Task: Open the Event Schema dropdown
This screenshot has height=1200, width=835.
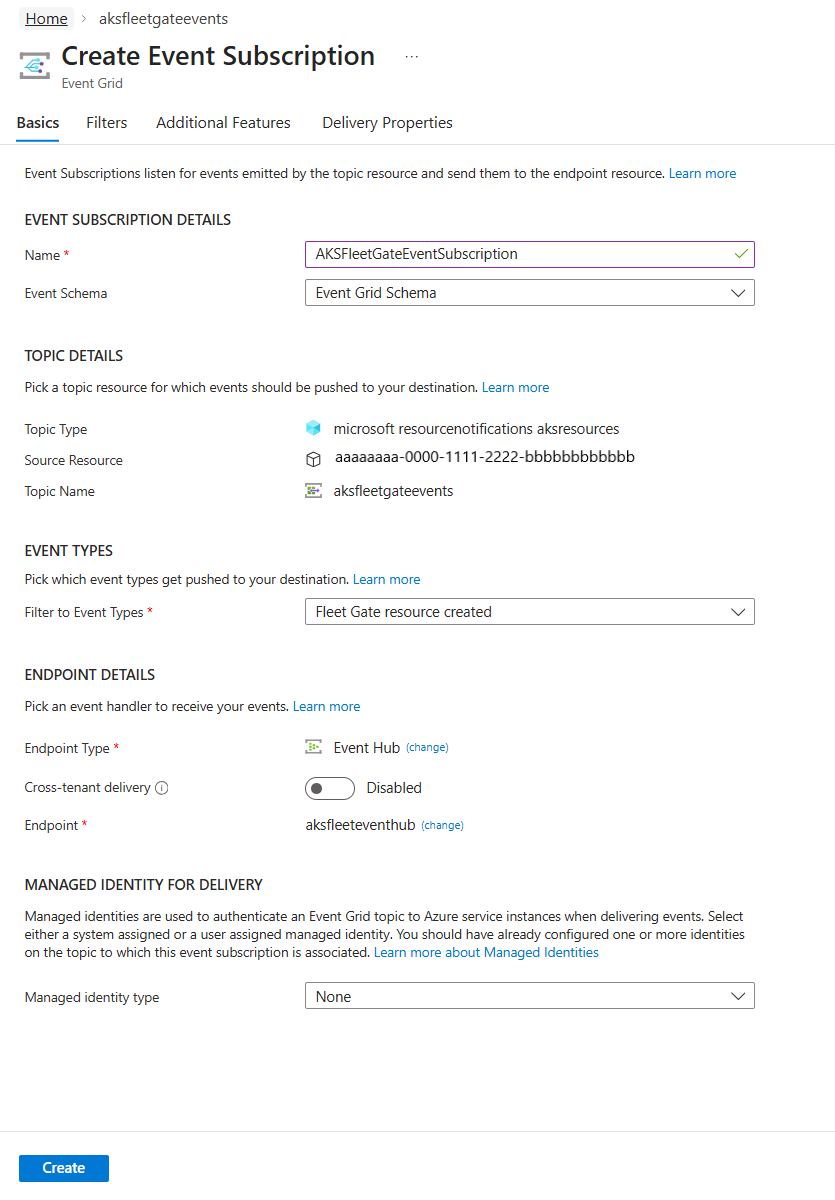Action: pyautogui.click(x=529, y=293)
